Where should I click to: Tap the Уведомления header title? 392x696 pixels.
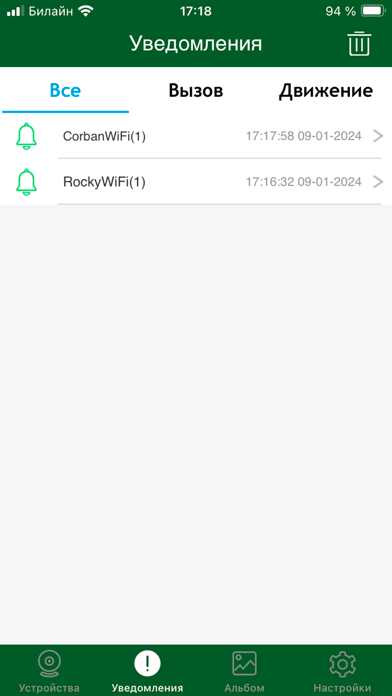coord(196,44)
